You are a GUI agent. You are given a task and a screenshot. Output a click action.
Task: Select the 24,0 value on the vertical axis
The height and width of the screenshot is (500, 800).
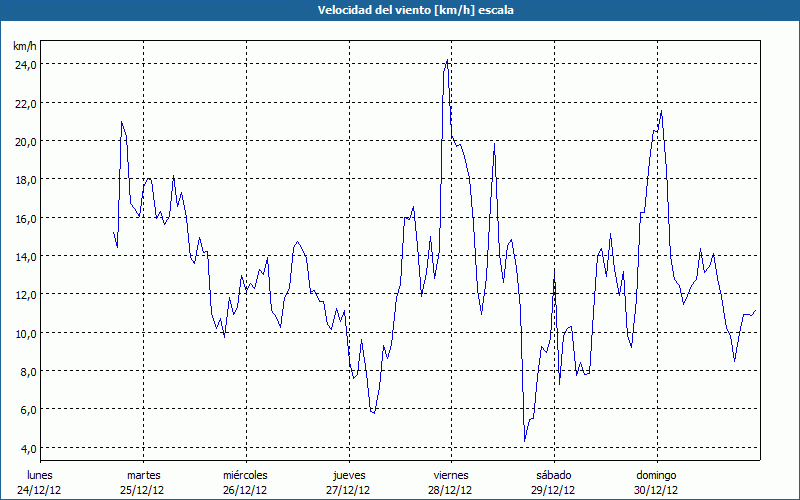(25, 64)
